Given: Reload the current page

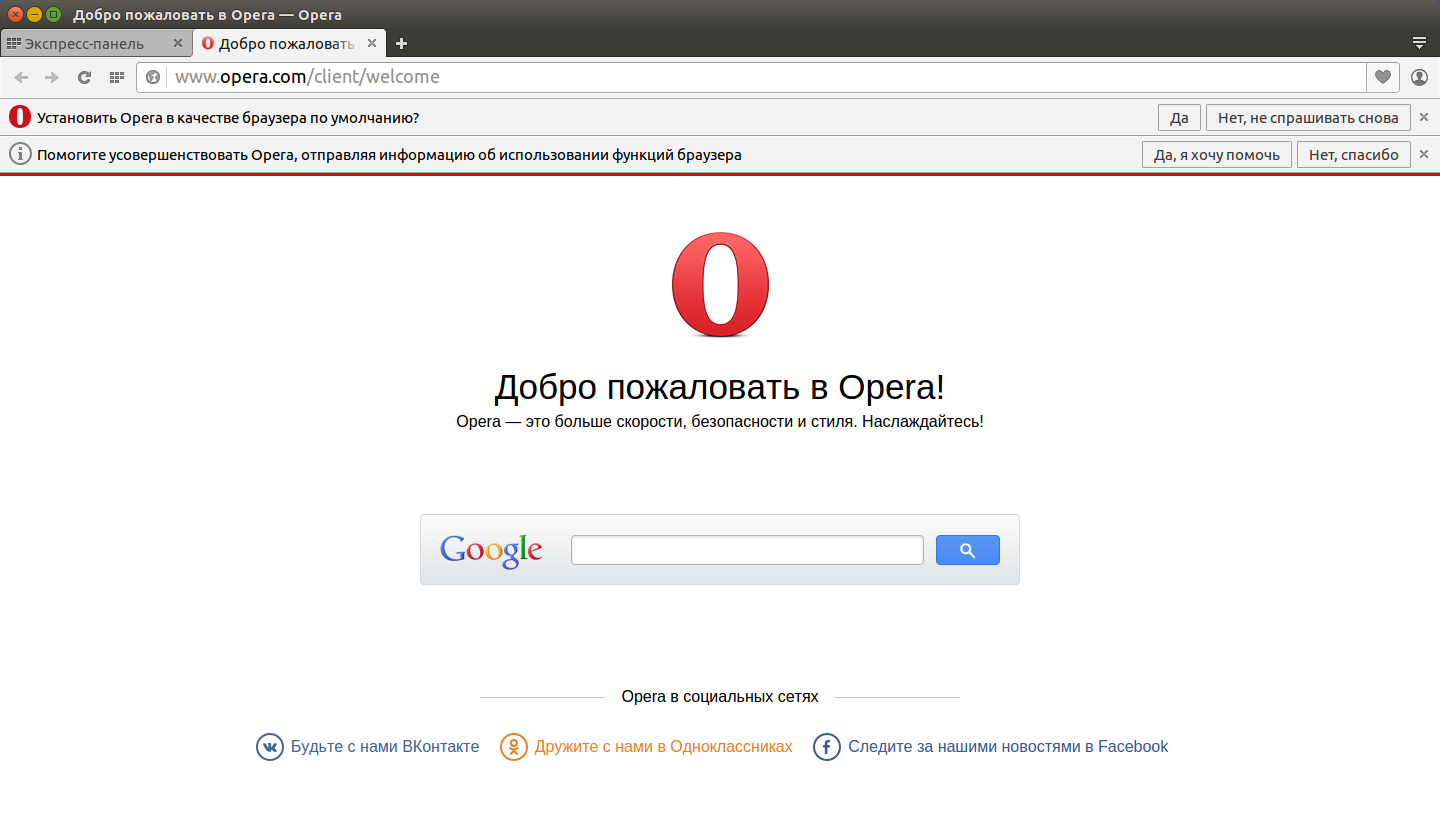Looking at the screenshot, I should point(84,76).
